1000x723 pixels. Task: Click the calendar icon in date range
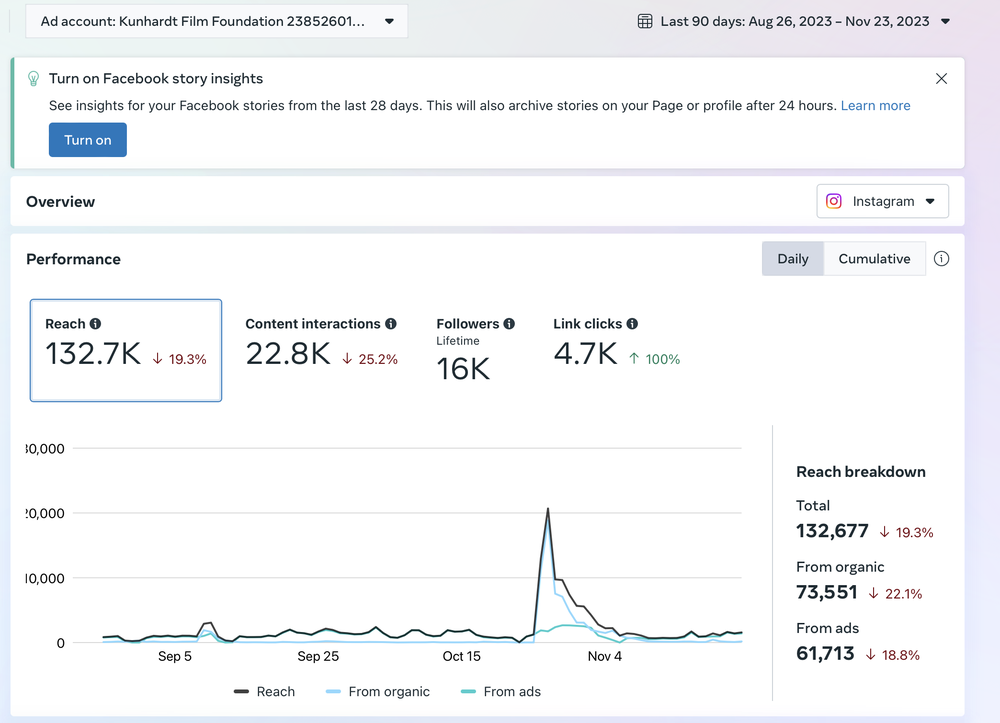coord(645,21)
